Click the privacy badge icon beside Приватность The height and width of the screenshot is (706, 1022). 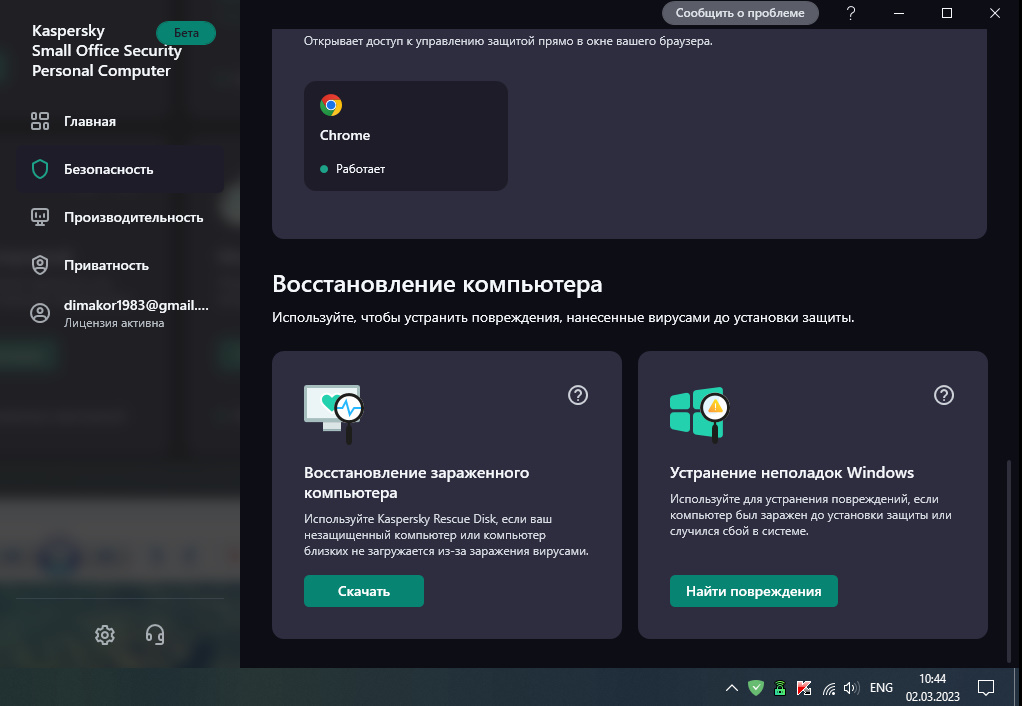[x=40, y=265]
